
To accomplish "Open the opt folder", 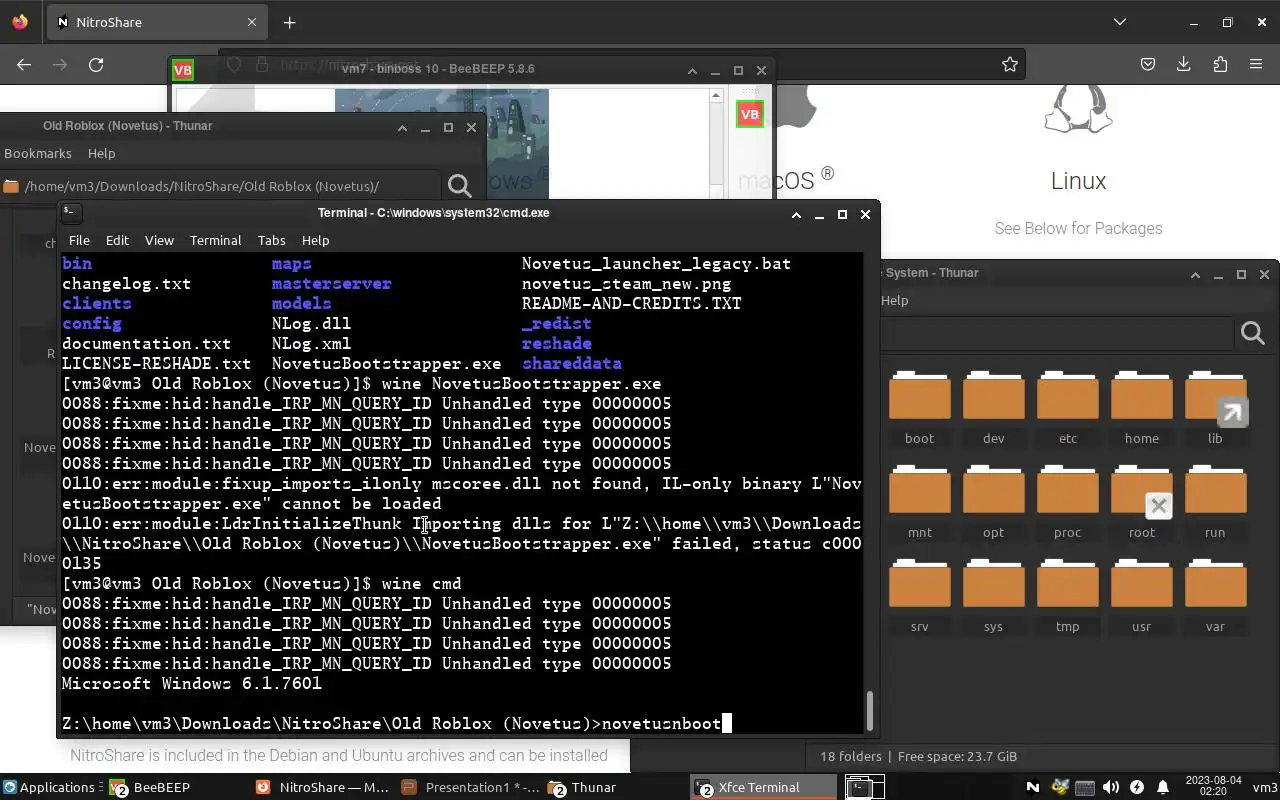I will pyautogui.click(x=993, y=502).
